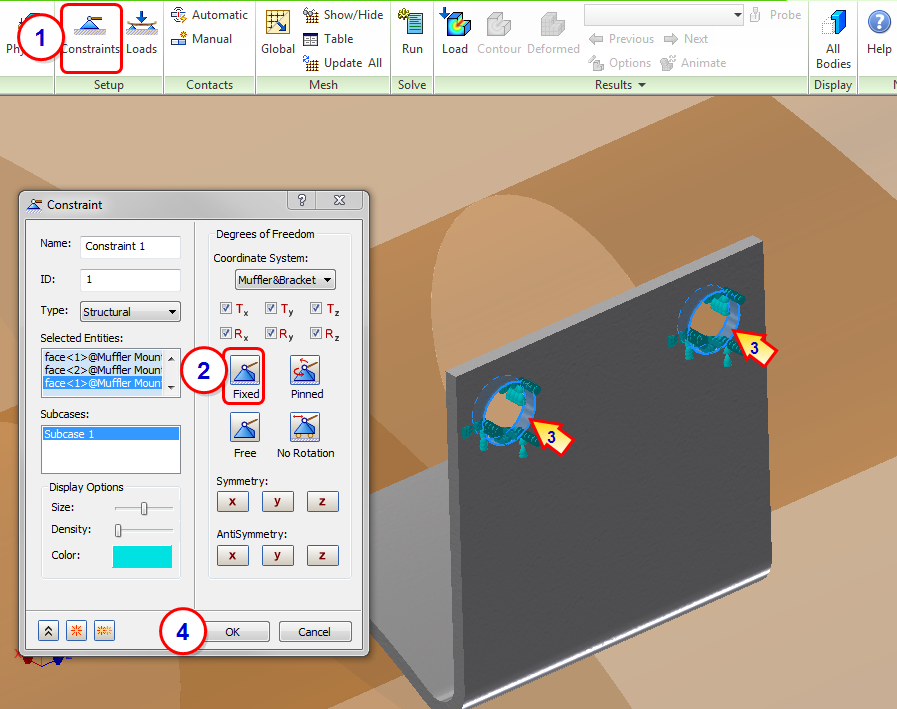Toggle the Tz translation checkbox
Viewport: 897px width, 709px height.
[x=316, y=308]
